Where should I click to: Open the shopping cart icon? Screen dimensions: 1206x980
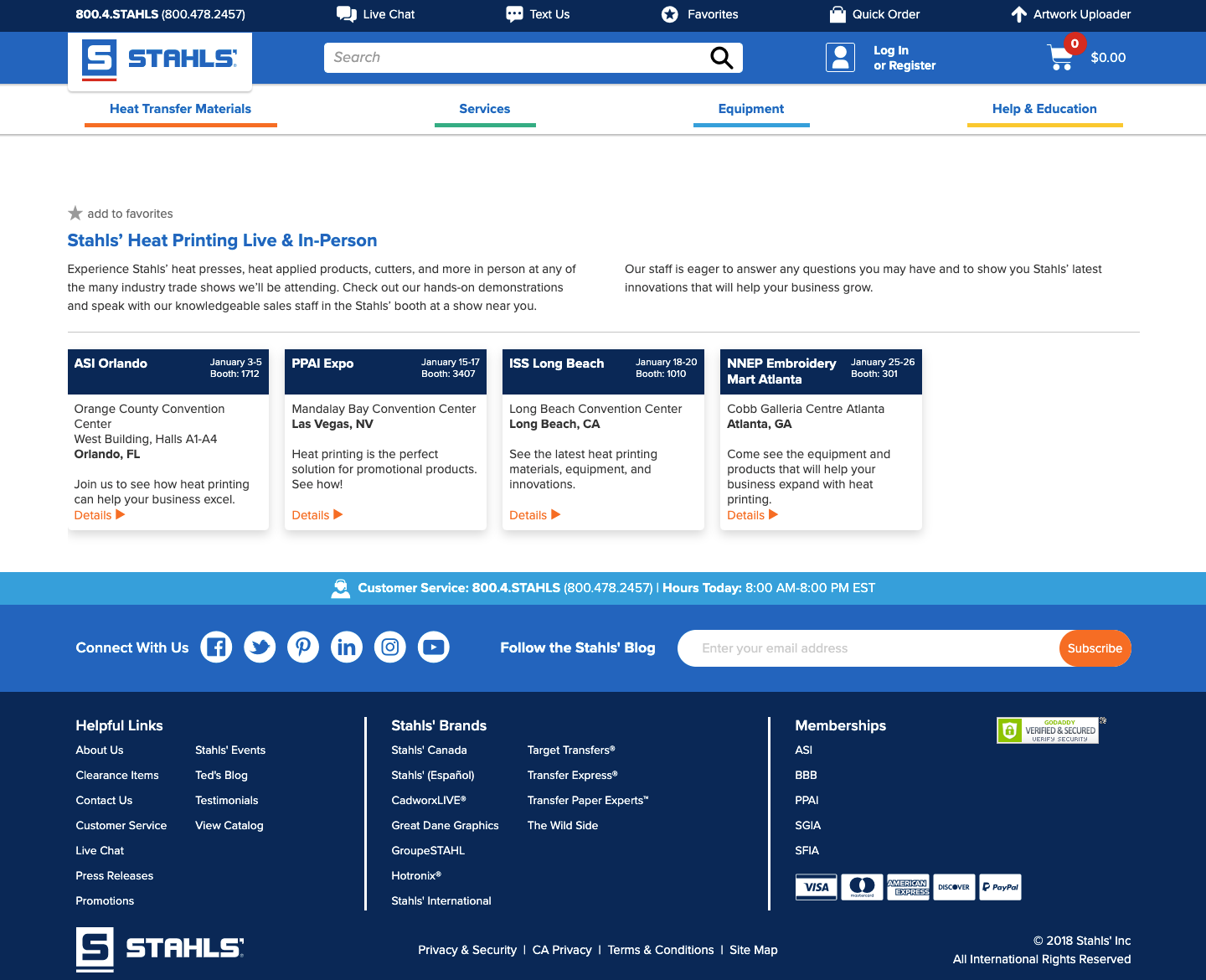coord(1060,58)
